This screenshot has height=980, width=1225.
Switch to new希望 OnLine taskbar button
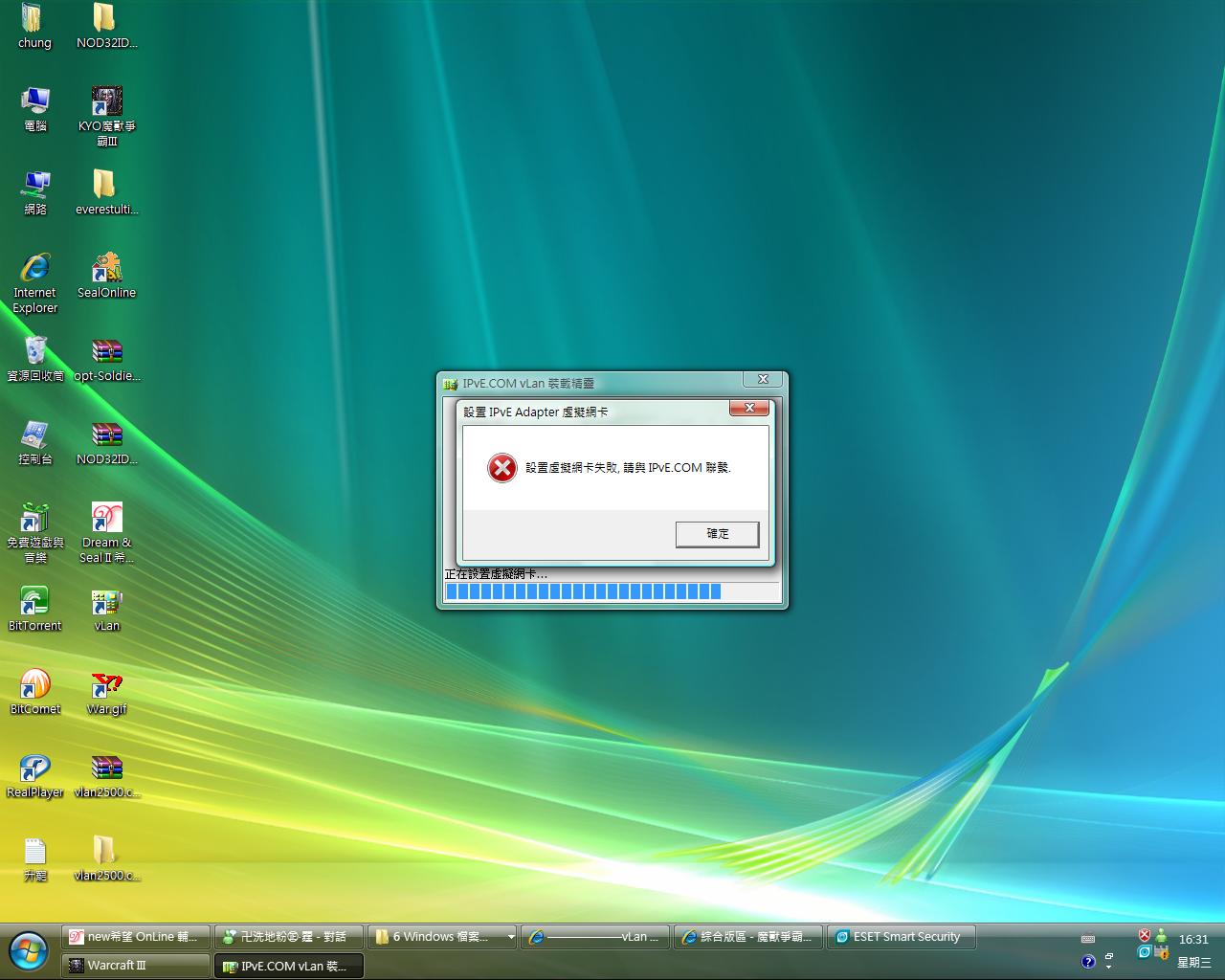(x=136, y=937)
